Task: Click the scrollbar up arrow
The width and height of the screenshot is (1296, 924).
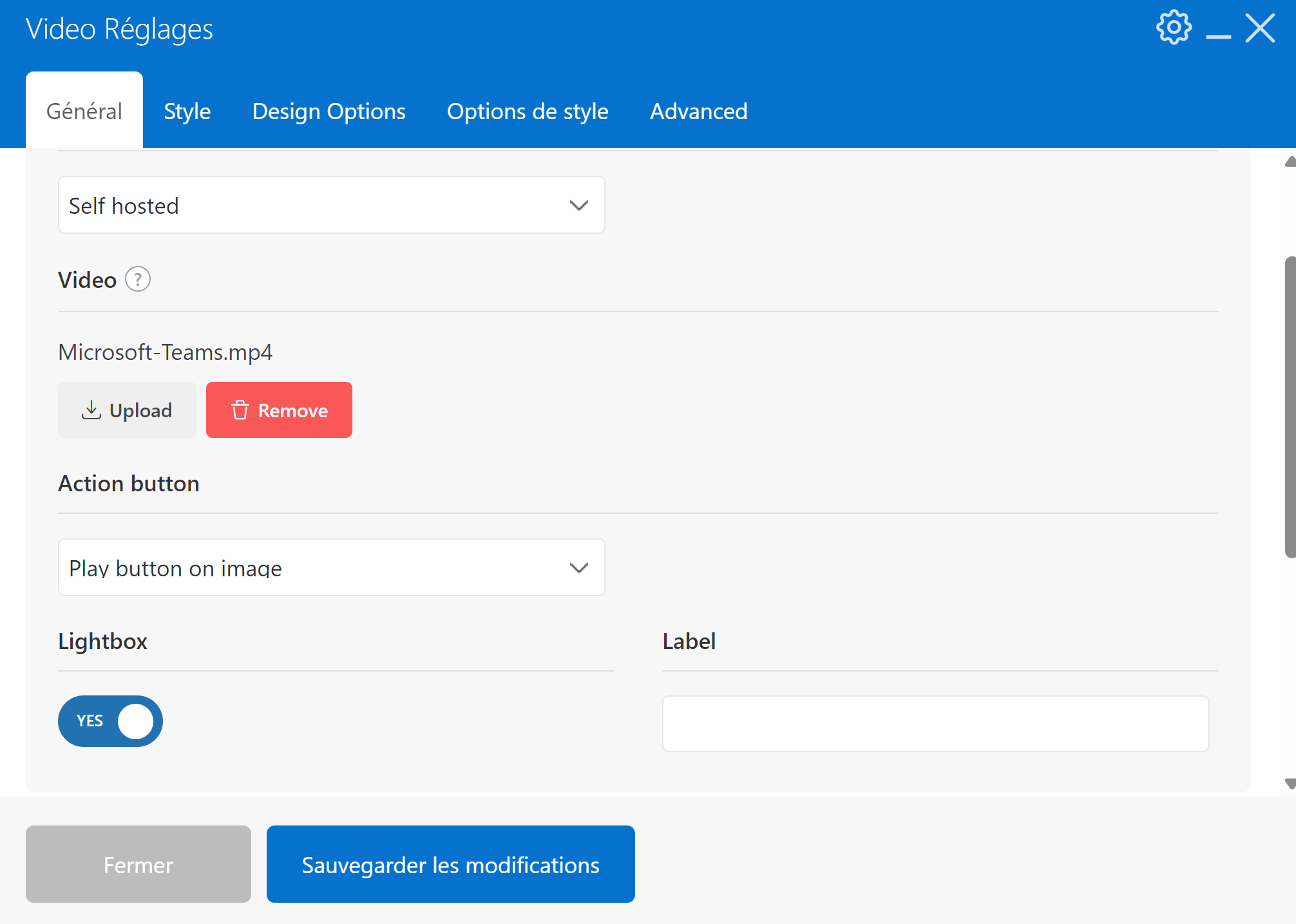Action: pos(1290,161)
